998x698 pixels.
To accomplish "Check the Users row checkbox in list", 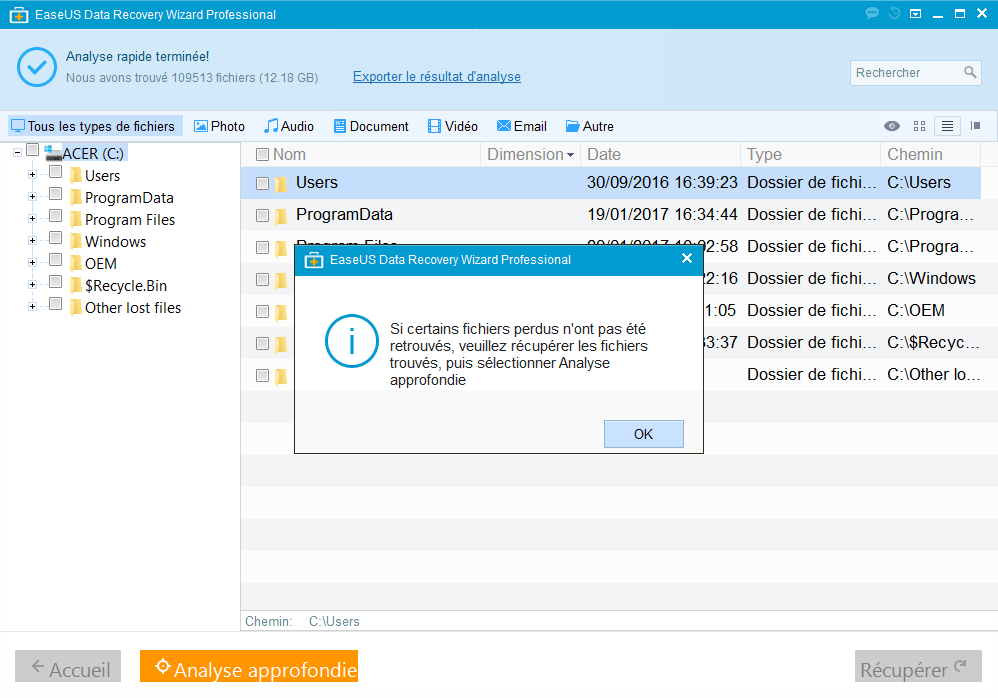I will (x=262, y=183).
